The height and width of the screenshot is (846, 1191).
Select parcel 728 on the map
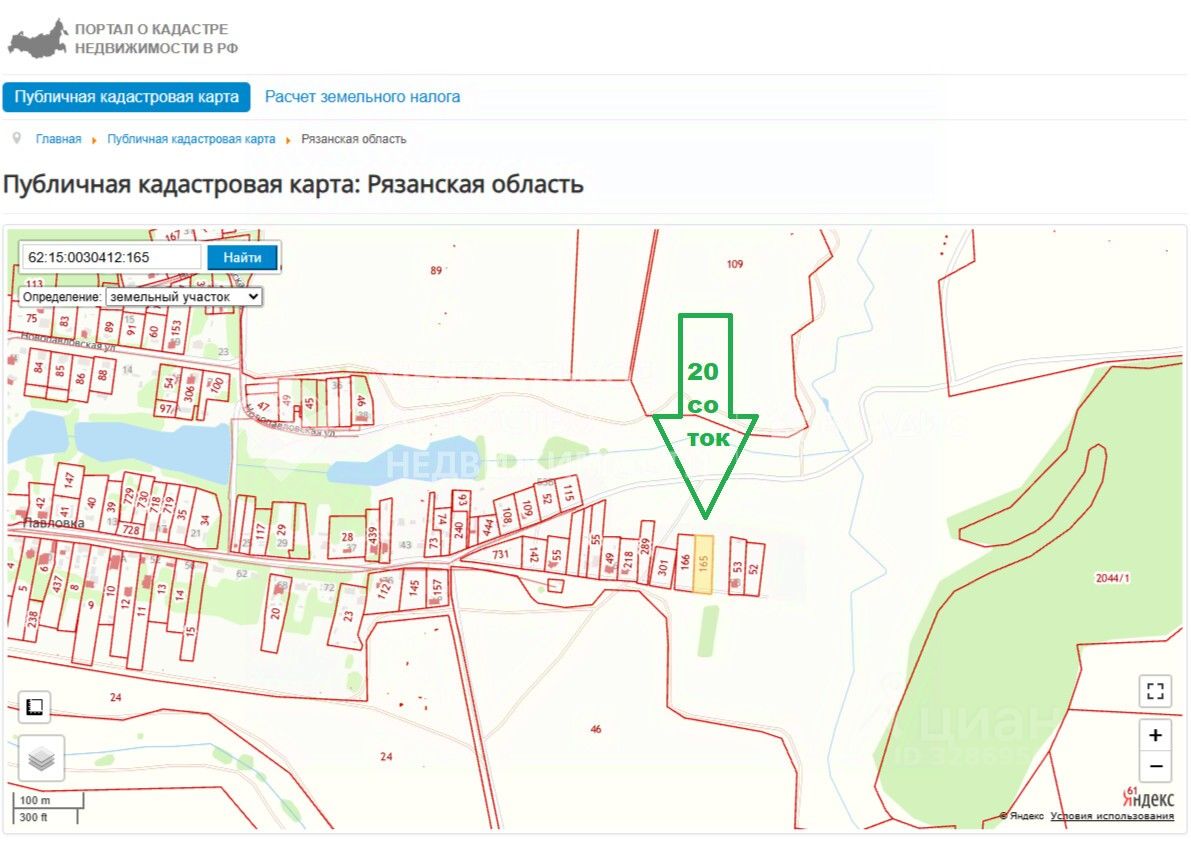[x=131, y=530]
